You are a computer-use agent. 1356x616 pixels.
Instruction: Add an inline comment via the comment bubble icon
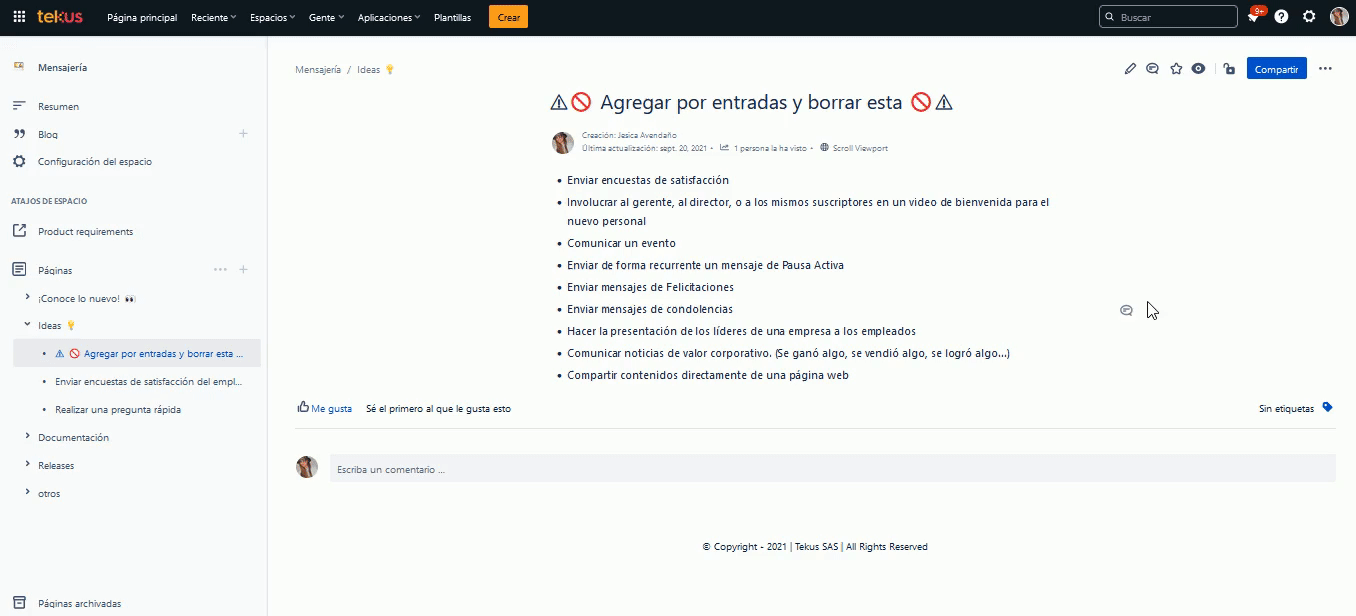(1152, 68)
